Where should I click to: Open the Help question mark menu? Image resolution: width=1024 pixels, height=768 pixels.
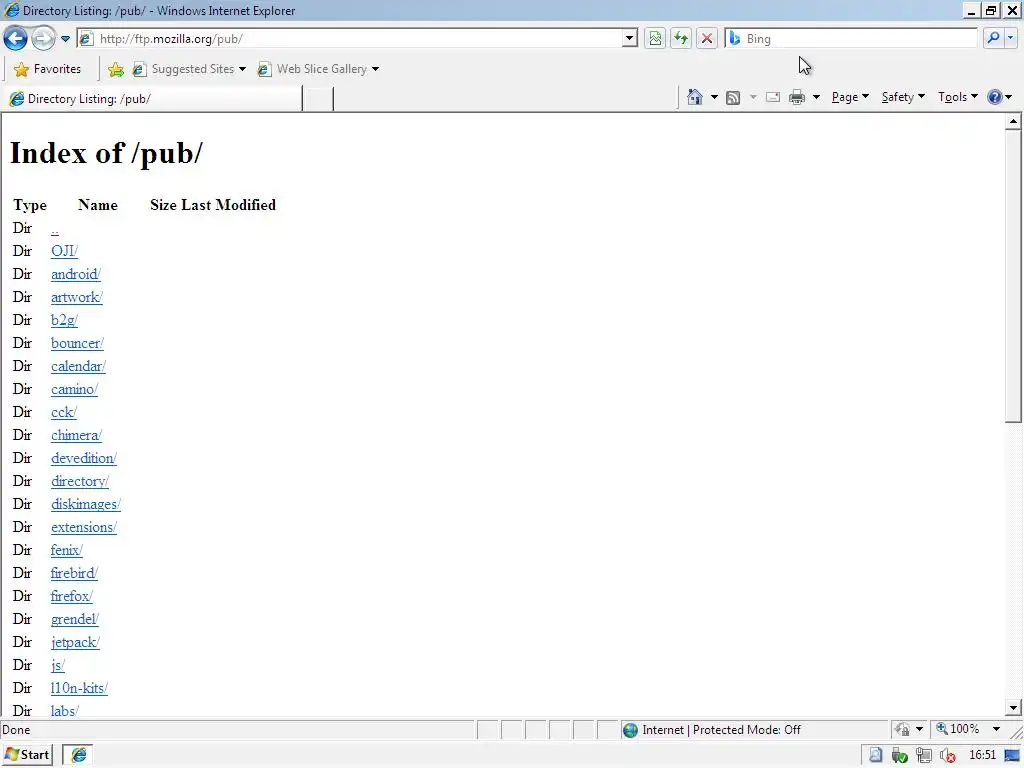click(999, 97)
